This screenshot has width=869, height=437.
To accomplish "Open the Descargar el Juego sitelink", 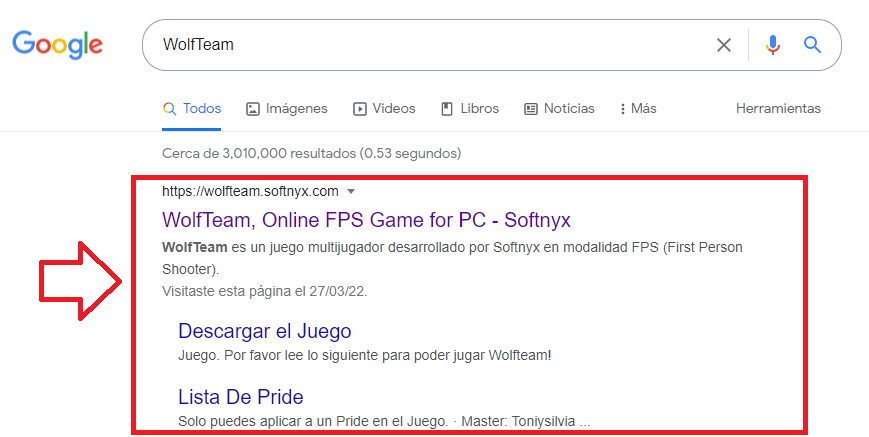I will [x=264, y=331].
